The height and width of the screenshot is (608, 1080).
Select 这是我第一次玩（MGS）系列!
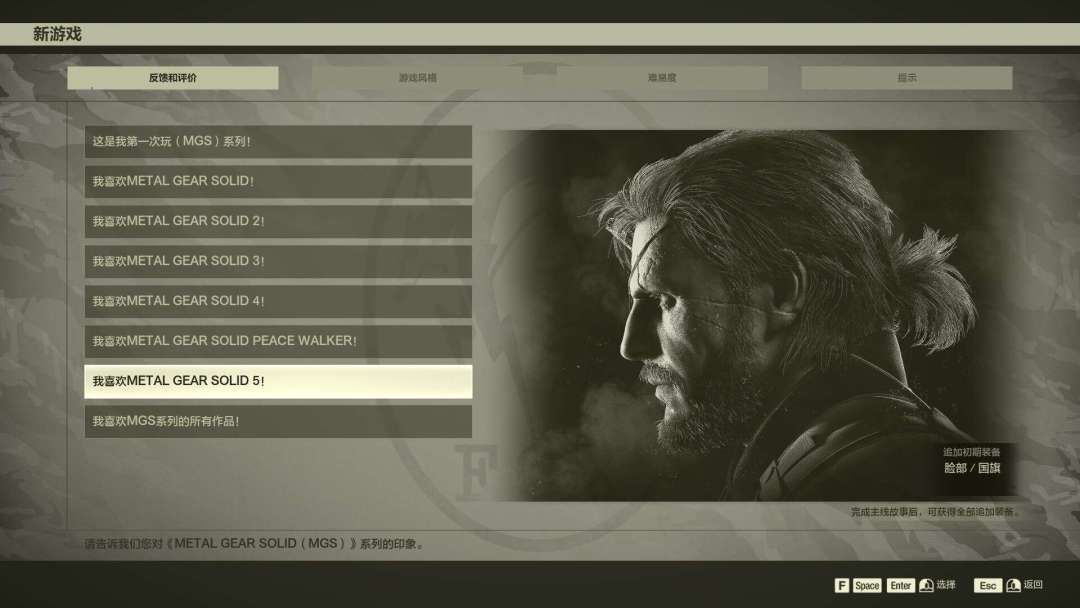tap(278, 141)
